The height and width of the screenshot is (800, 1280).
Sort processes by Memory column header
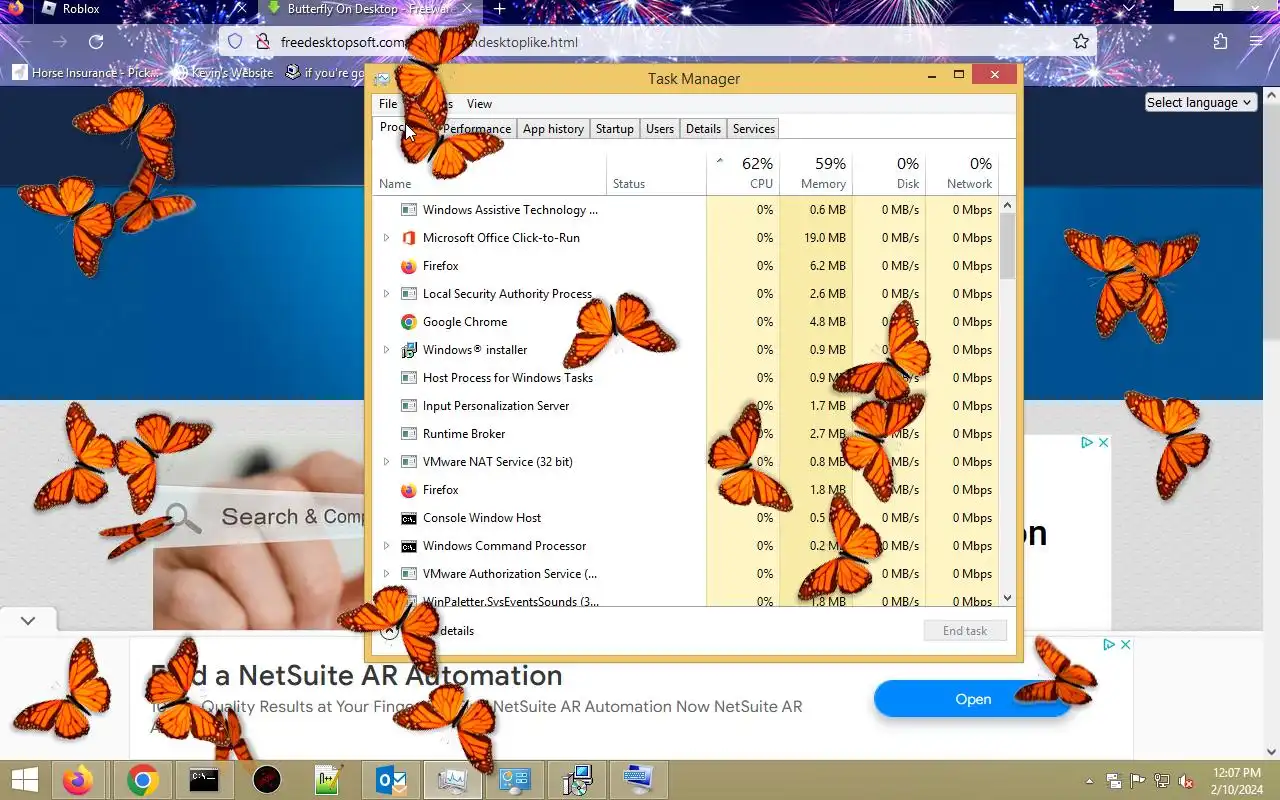(x=816, y=173)
